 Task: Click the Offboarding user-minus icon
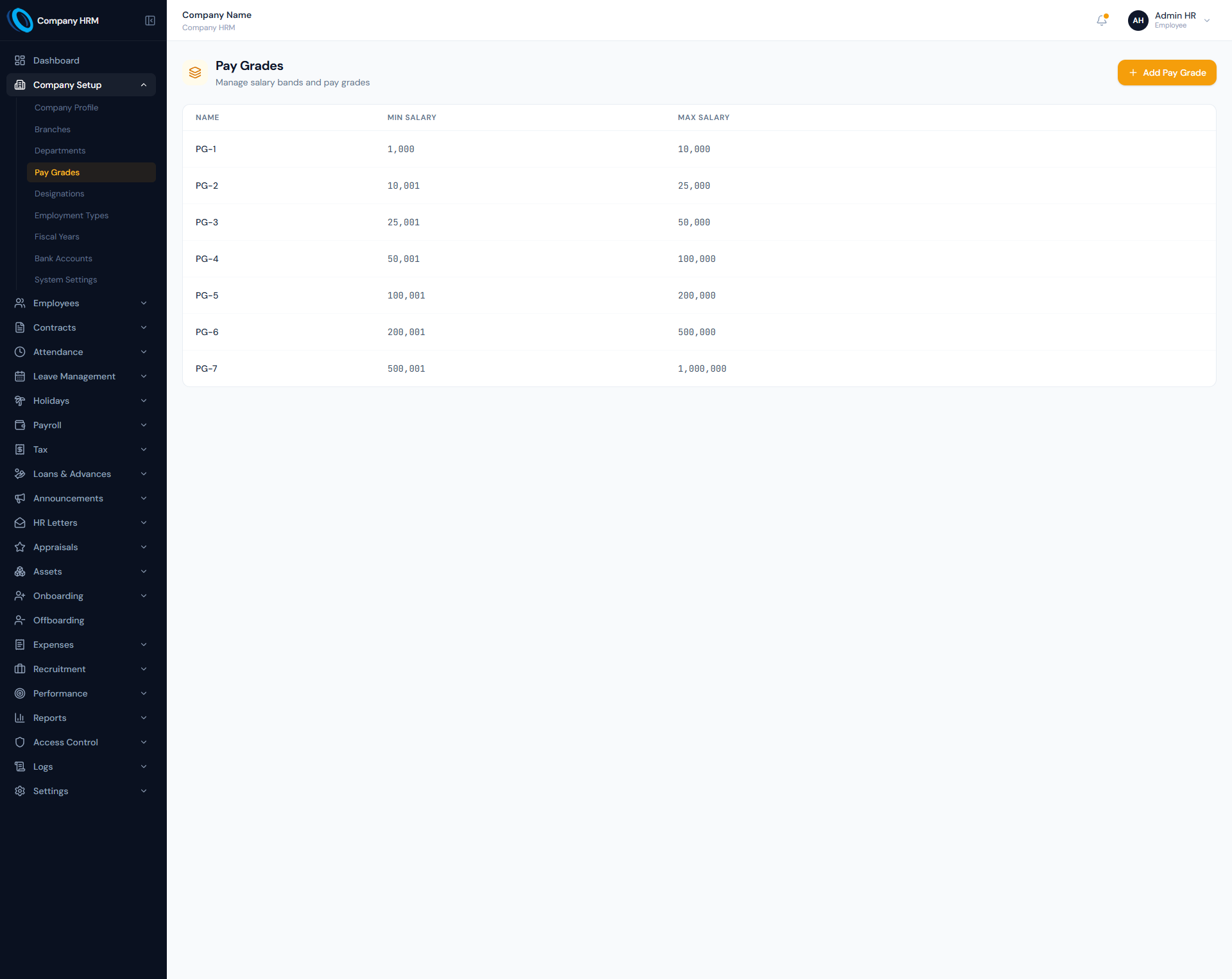(x=20, y=620)
